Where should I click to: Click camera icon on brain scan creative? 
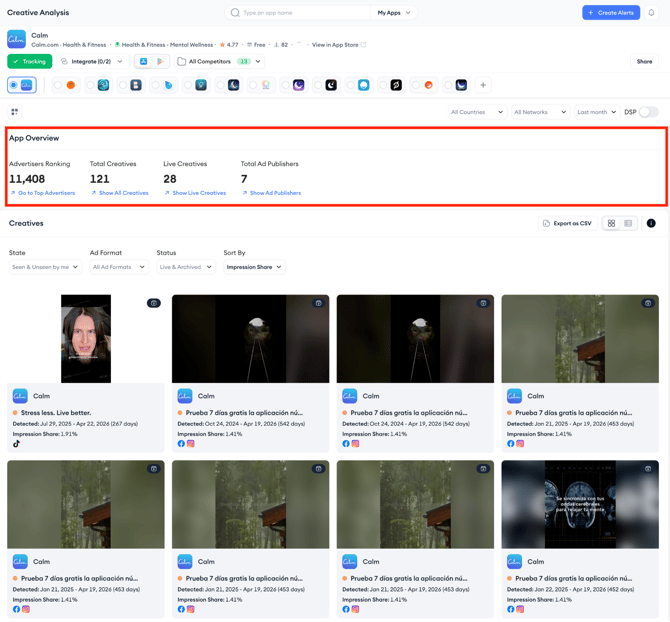(x=648, y=469)
